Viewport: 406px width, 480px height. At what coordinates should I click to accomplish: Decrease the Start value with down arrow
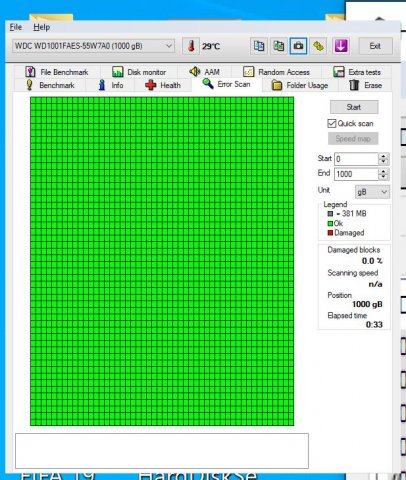tap(383, 162)
